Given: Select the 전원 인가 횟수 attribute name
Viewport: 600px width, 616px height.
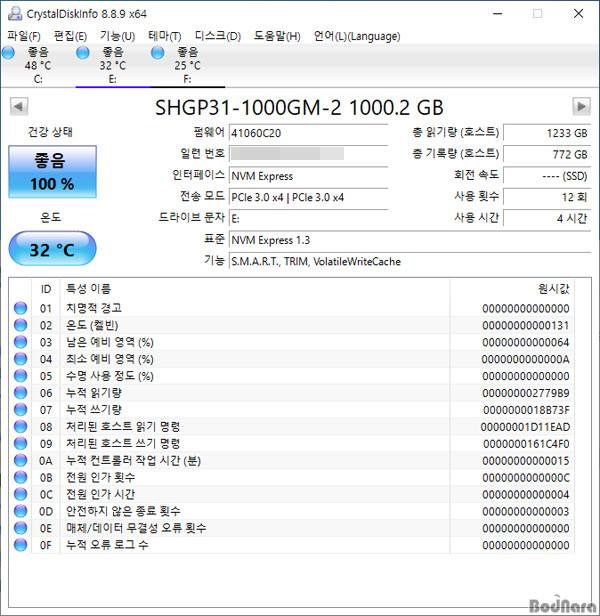Looking at the screenshot, I should (100, 477).
